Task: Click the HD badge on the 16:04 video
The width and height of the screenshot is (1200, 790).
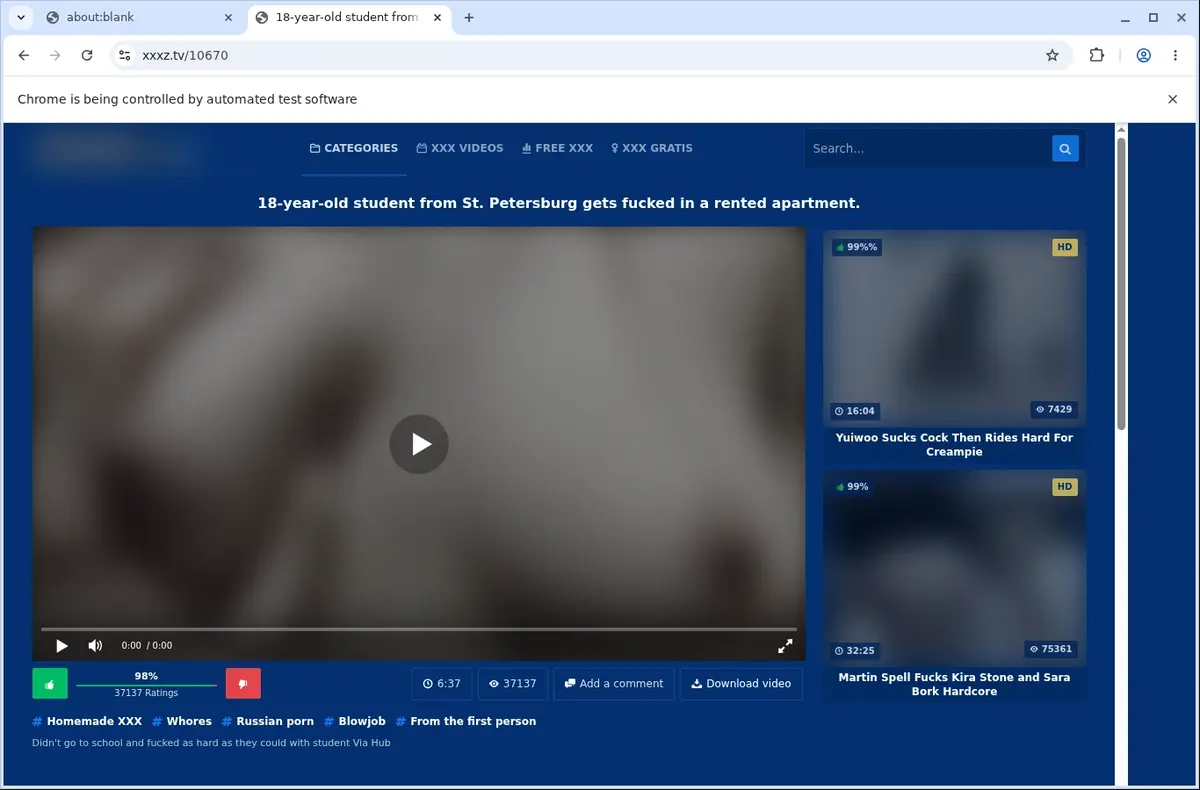Action: (1065, 247)
